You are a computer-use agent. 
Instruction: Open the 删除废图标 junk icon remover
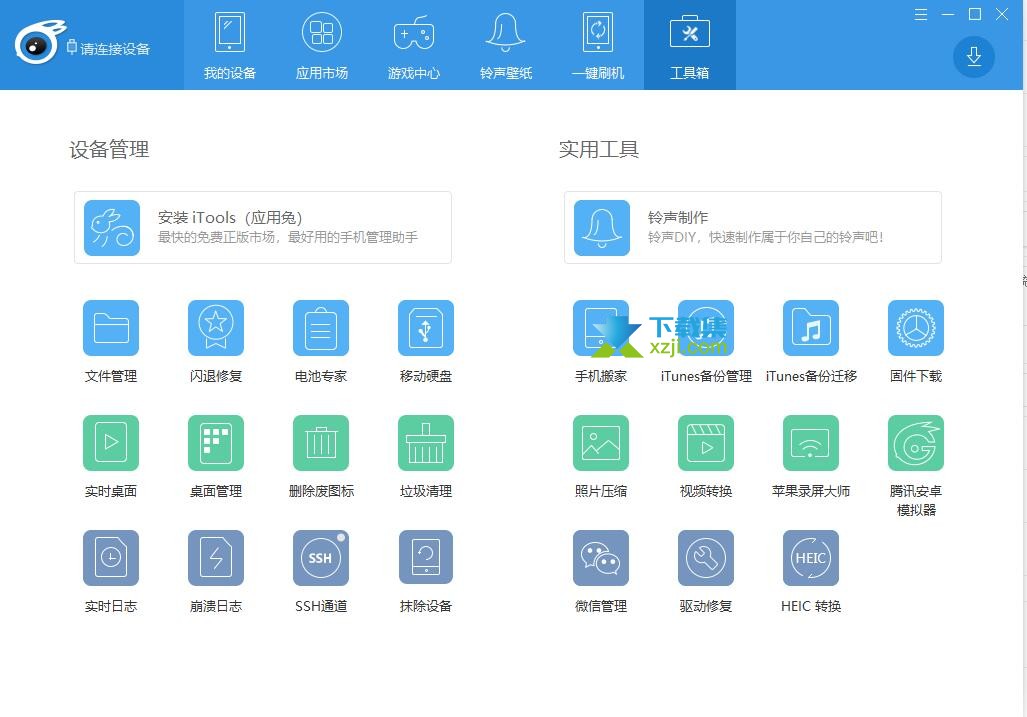tap(321, 443)
